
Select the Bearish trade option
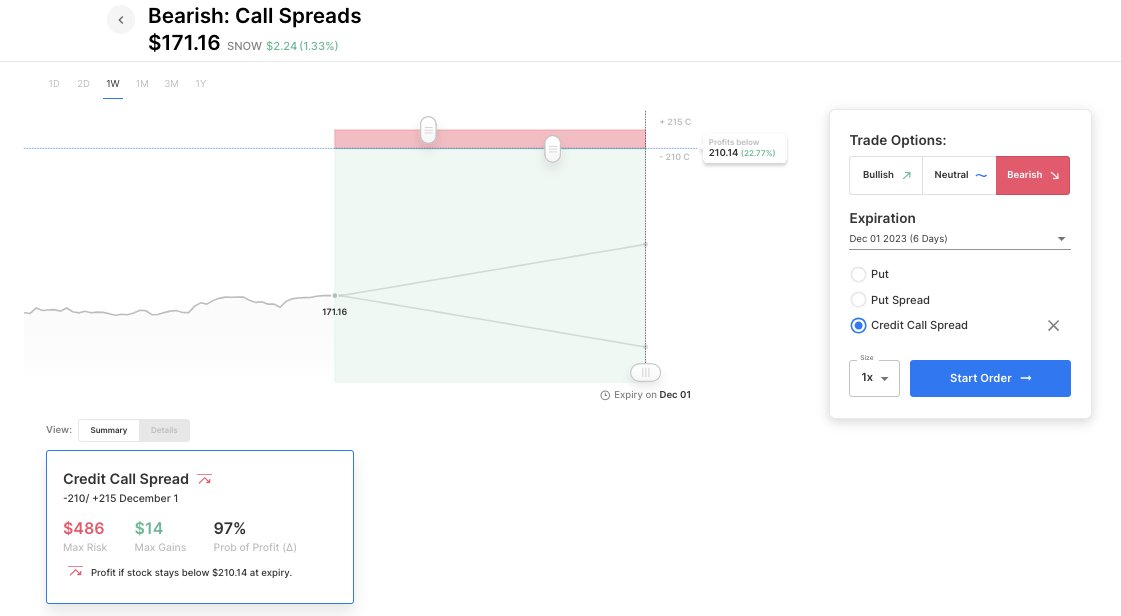coord(1033,175)
